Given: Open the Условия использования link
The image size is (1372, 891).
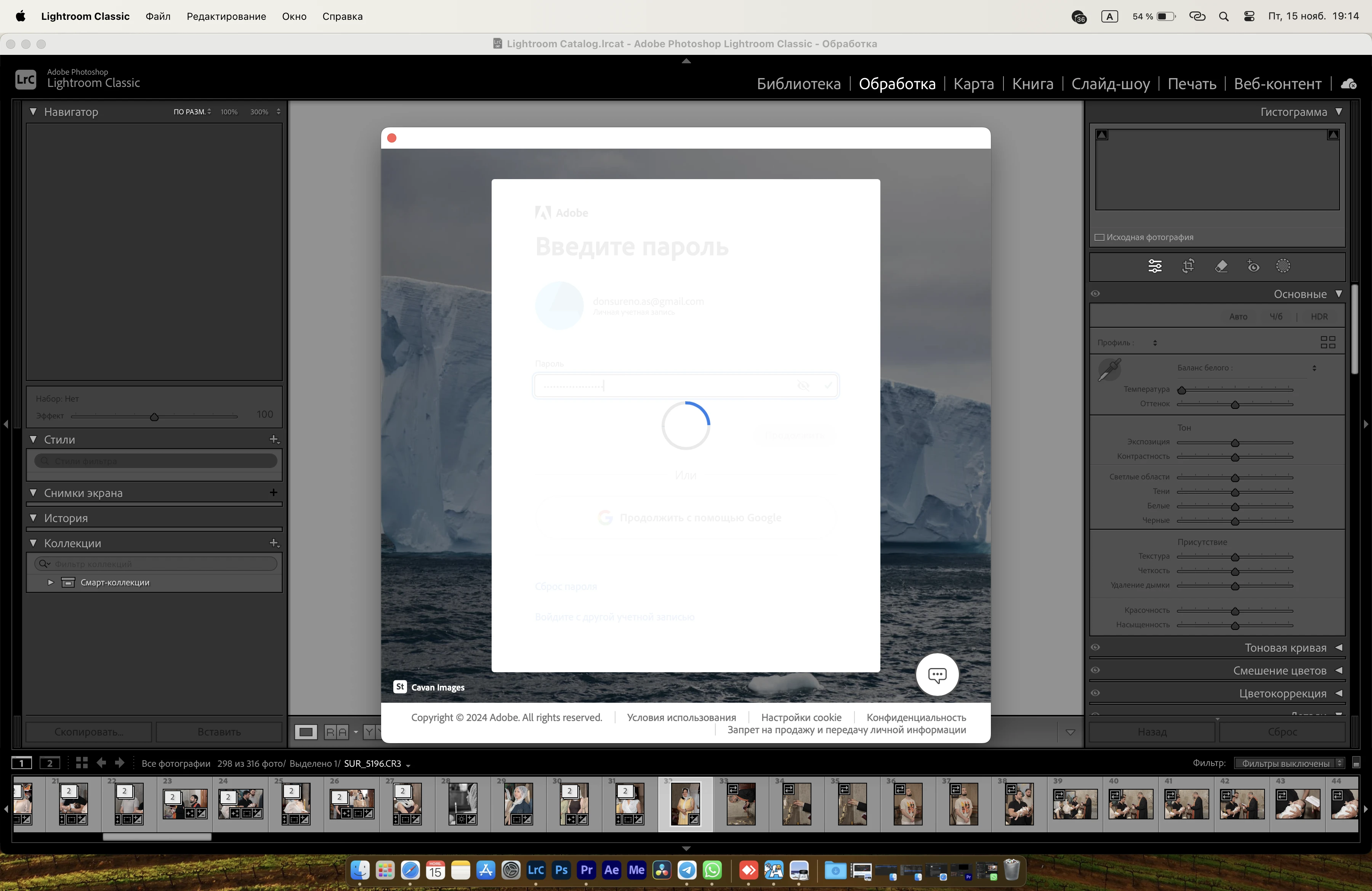Looking at the screenshot, I should [681, 718].
